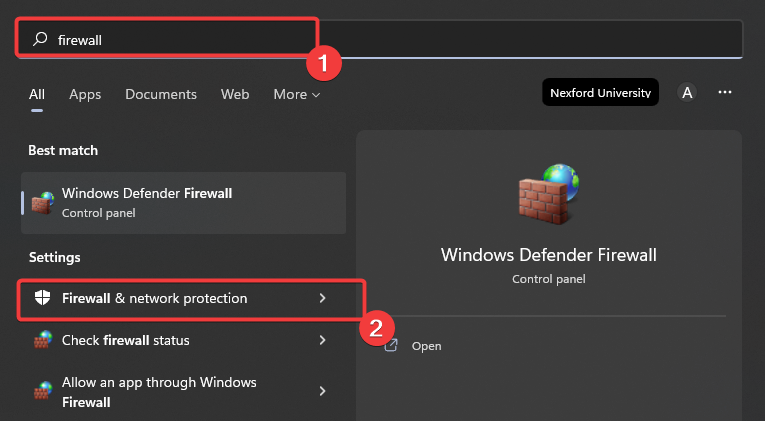The width and height of the screenshot is (765, 421).
Task: Click icon beside Allow an app through Windows Firewall
Action: pos(43,391)
